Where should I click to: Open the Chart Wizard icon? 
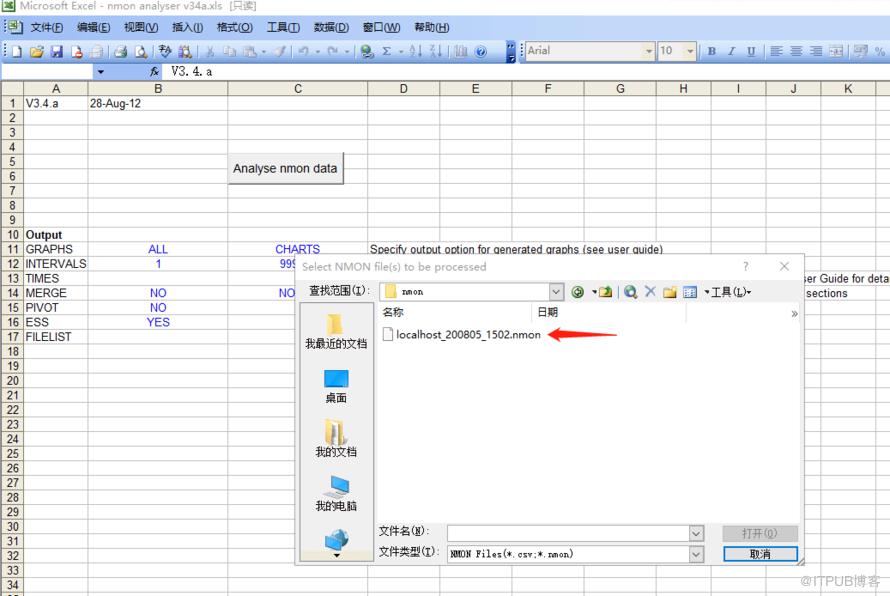pos(461,52)
